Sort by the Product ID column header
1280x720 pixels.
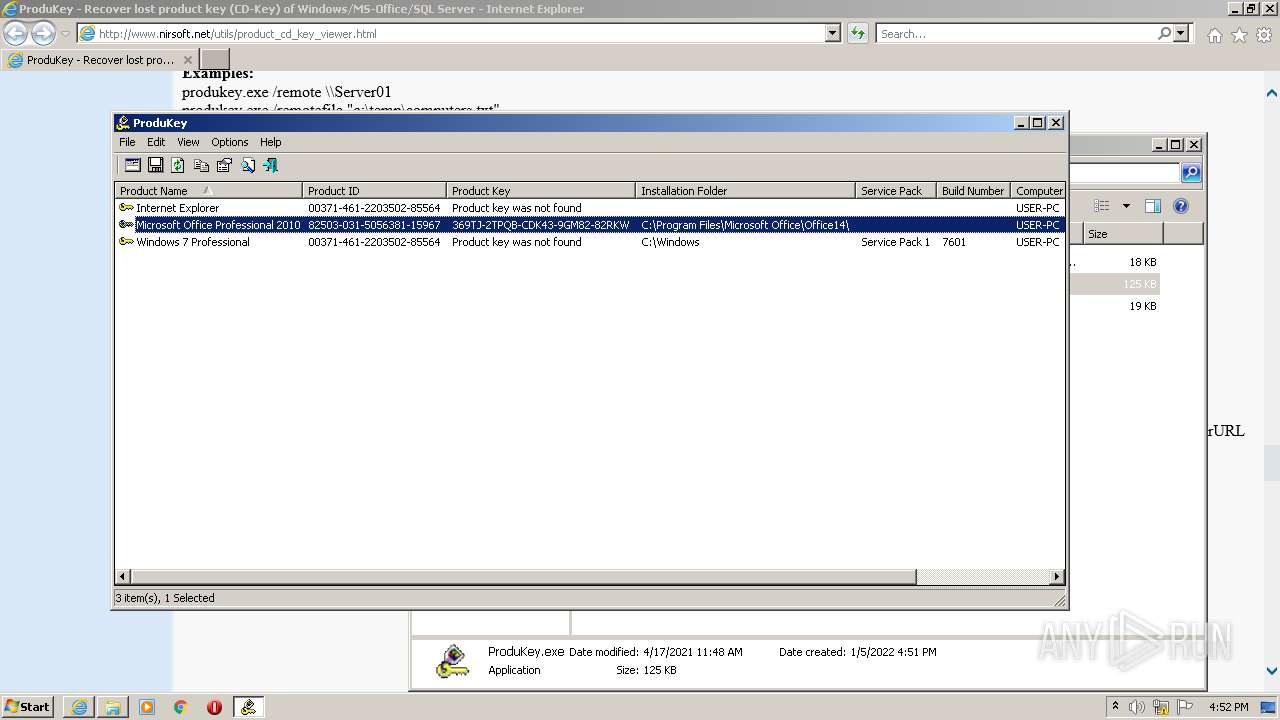click(375, 191)
